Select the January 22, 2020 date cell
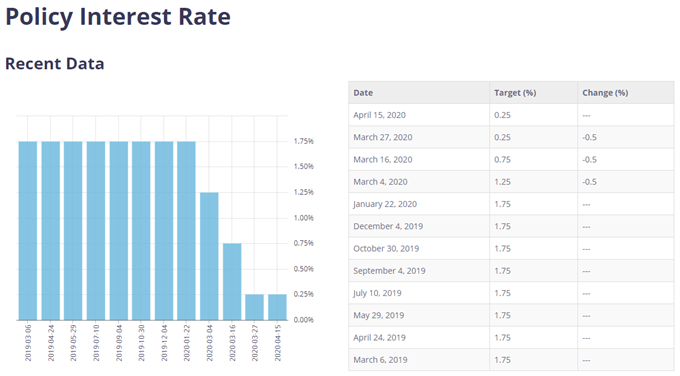This screenshot has width=680, height=376. pos(419,204)
